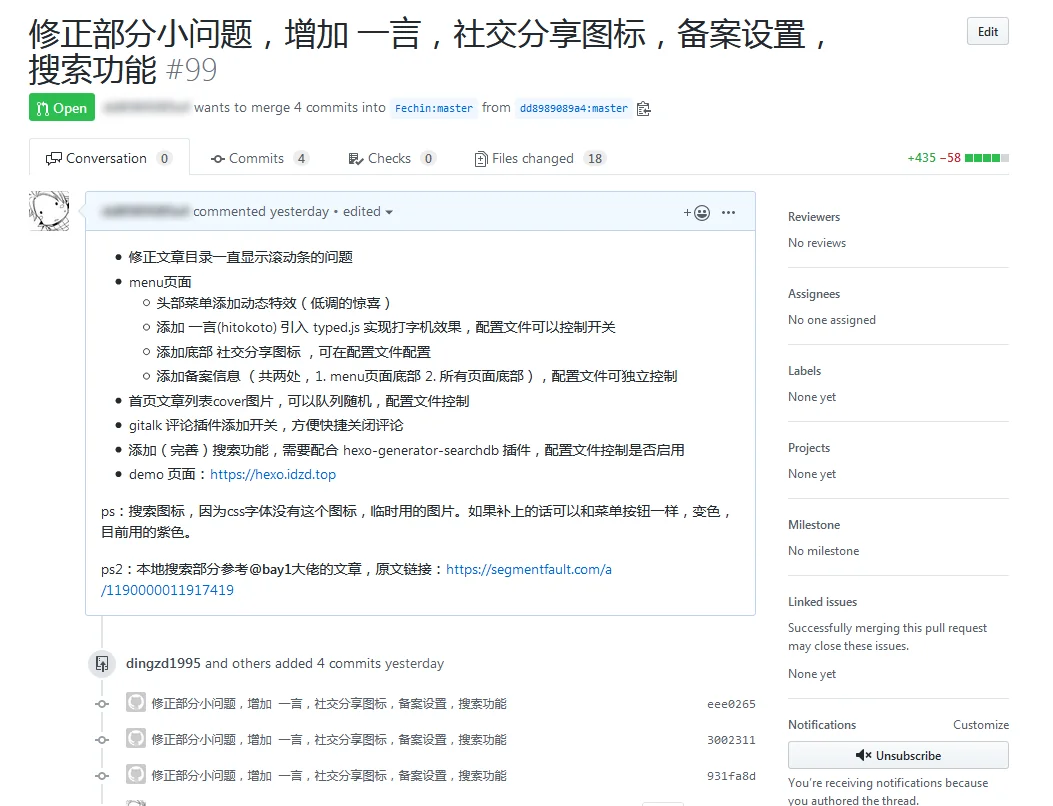Click the Assignees sidebar heading
This screenshot has height=806, width=1053.
(x=814, y=294)
